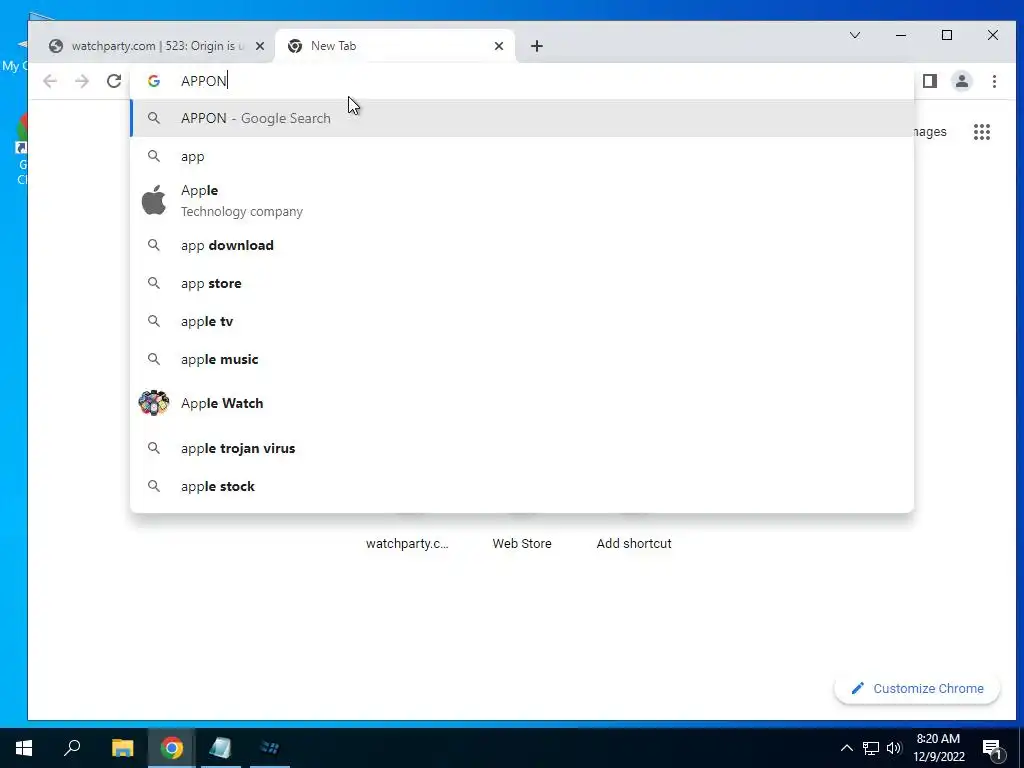Choose the APPON - Google Search suggestion

pyautogui.click(x=522, y=118)
